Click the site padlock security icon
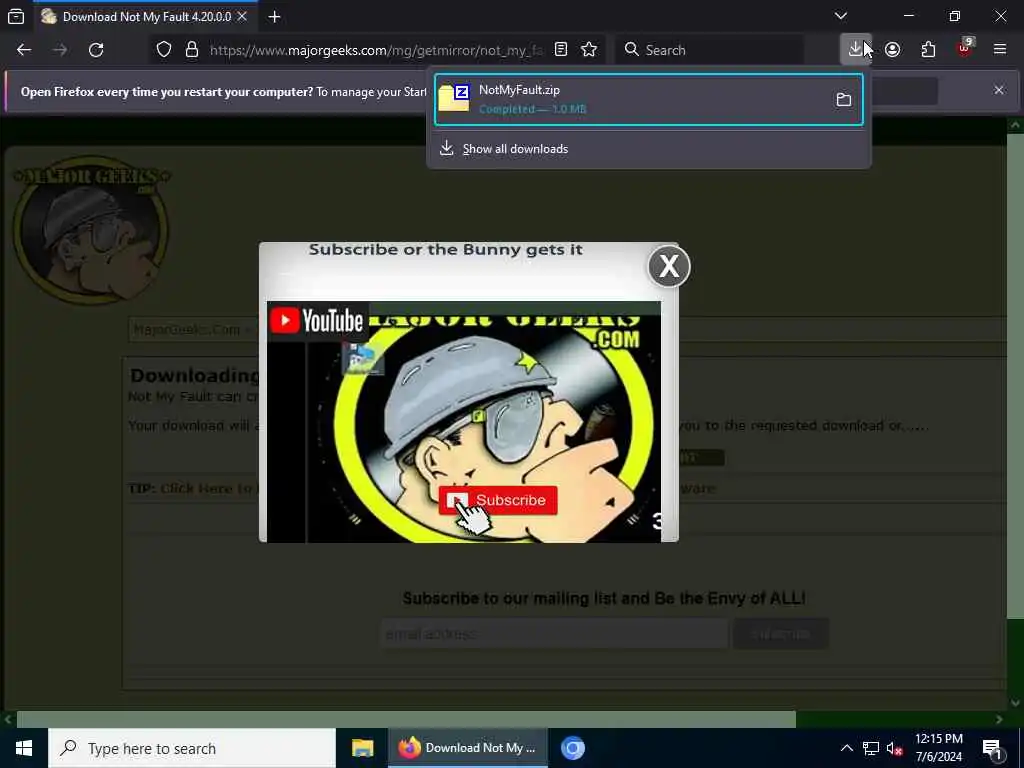The width and height of the screenshot is (1024, 768). coord(191,50)
